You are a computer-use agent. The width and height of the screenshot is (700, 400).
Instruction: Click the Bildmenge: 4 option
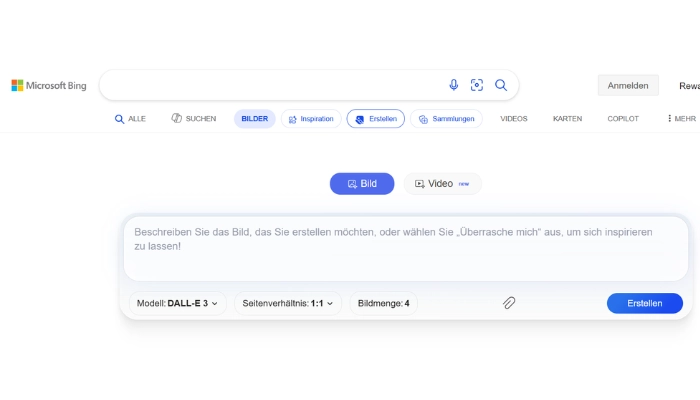[x=383, y=303]
